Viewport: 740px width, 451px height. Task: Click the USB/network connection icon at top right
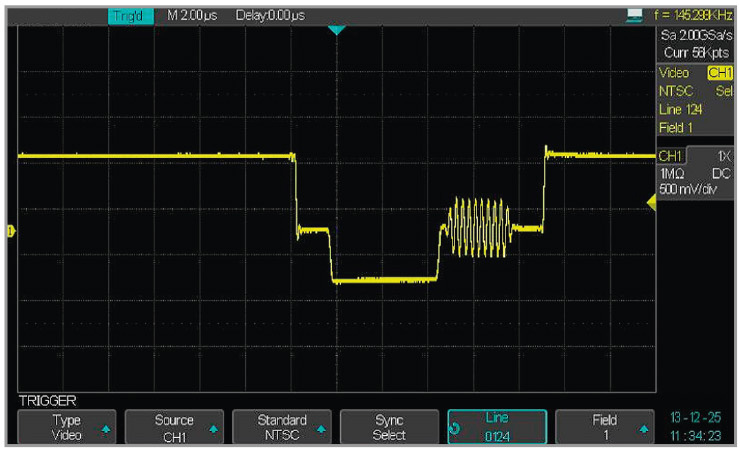[632, 17]
